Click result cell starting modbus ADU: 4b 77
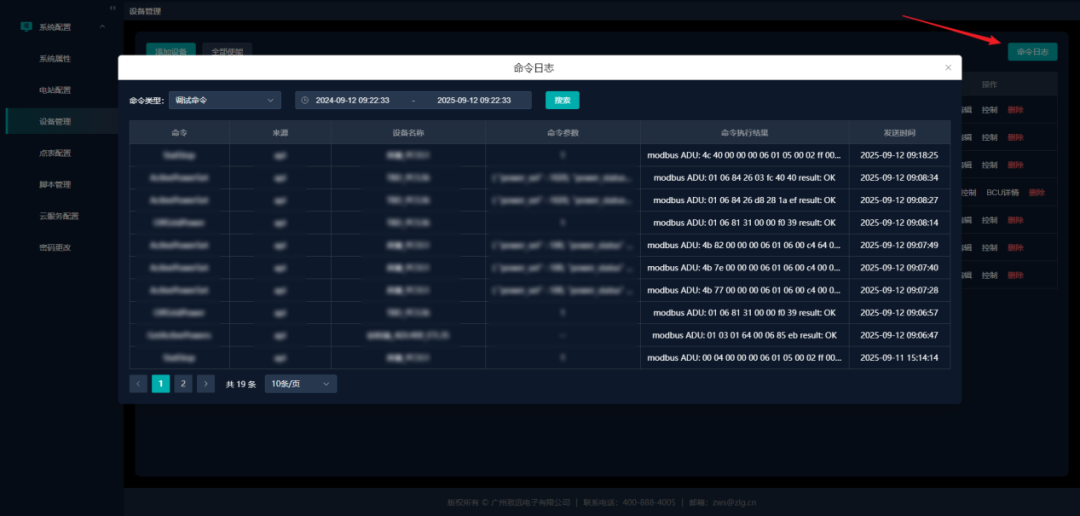This screenshot has width=1080, height=516. [745, 290]
